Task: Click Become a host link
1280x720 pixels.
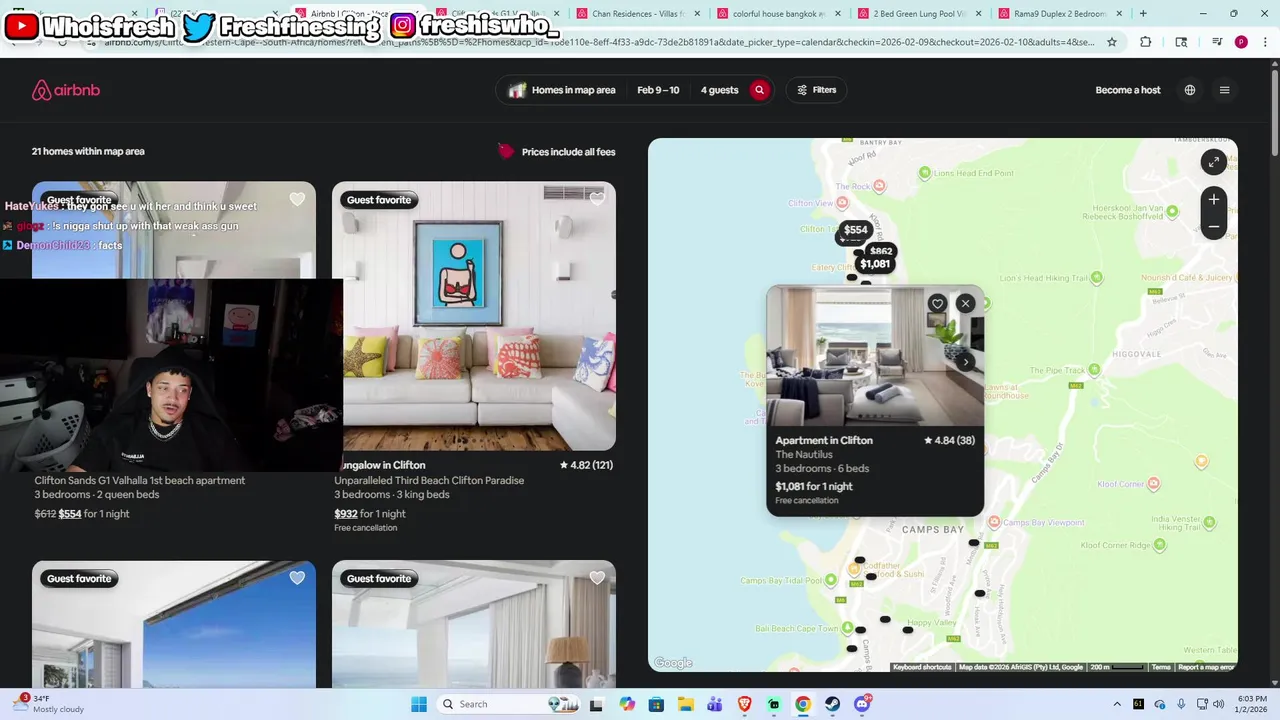Action: tap(1128, 90)
